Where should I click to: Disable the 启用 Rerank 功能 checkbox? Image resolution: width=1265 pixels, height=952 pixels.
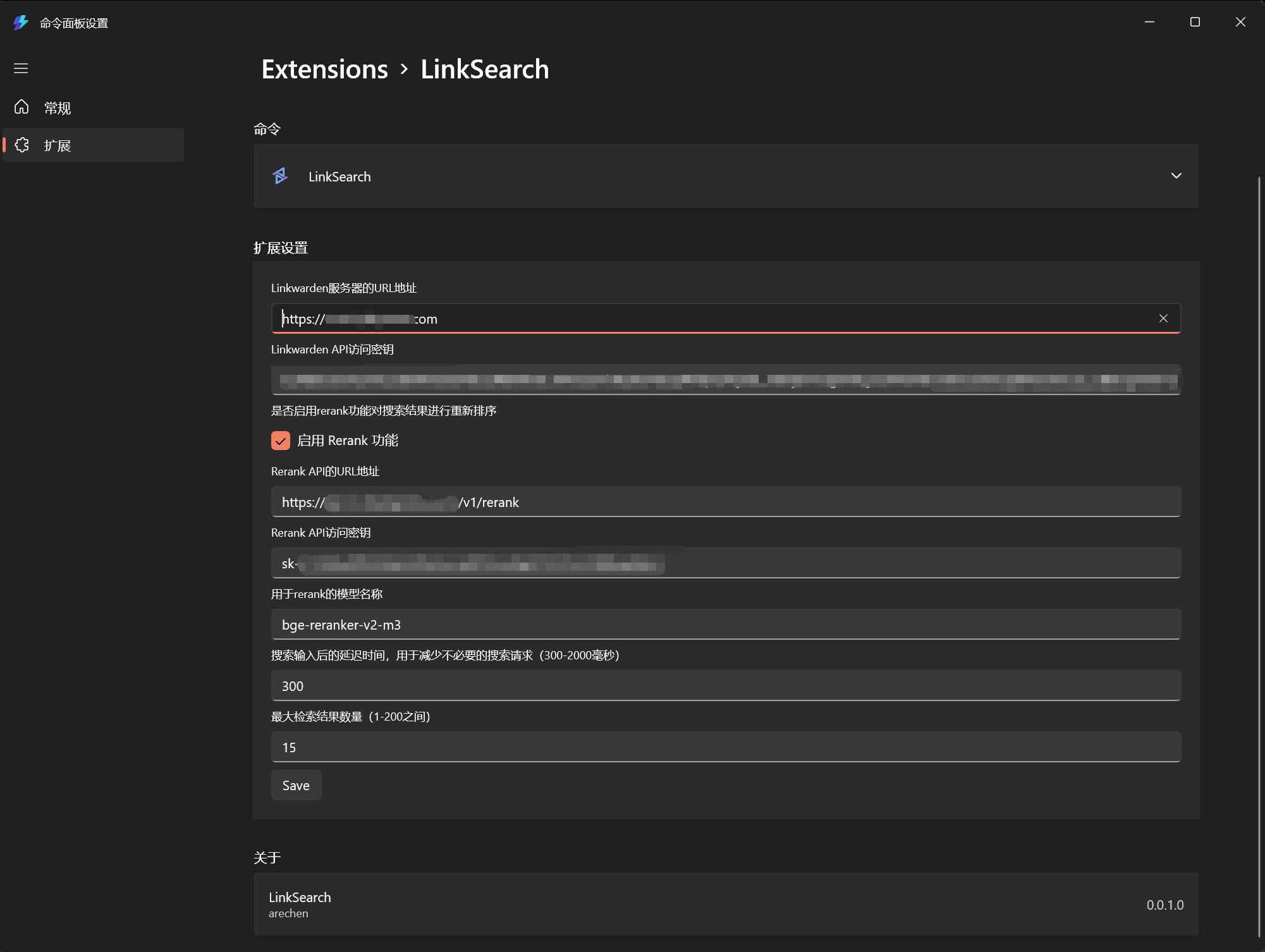point(281,441)
